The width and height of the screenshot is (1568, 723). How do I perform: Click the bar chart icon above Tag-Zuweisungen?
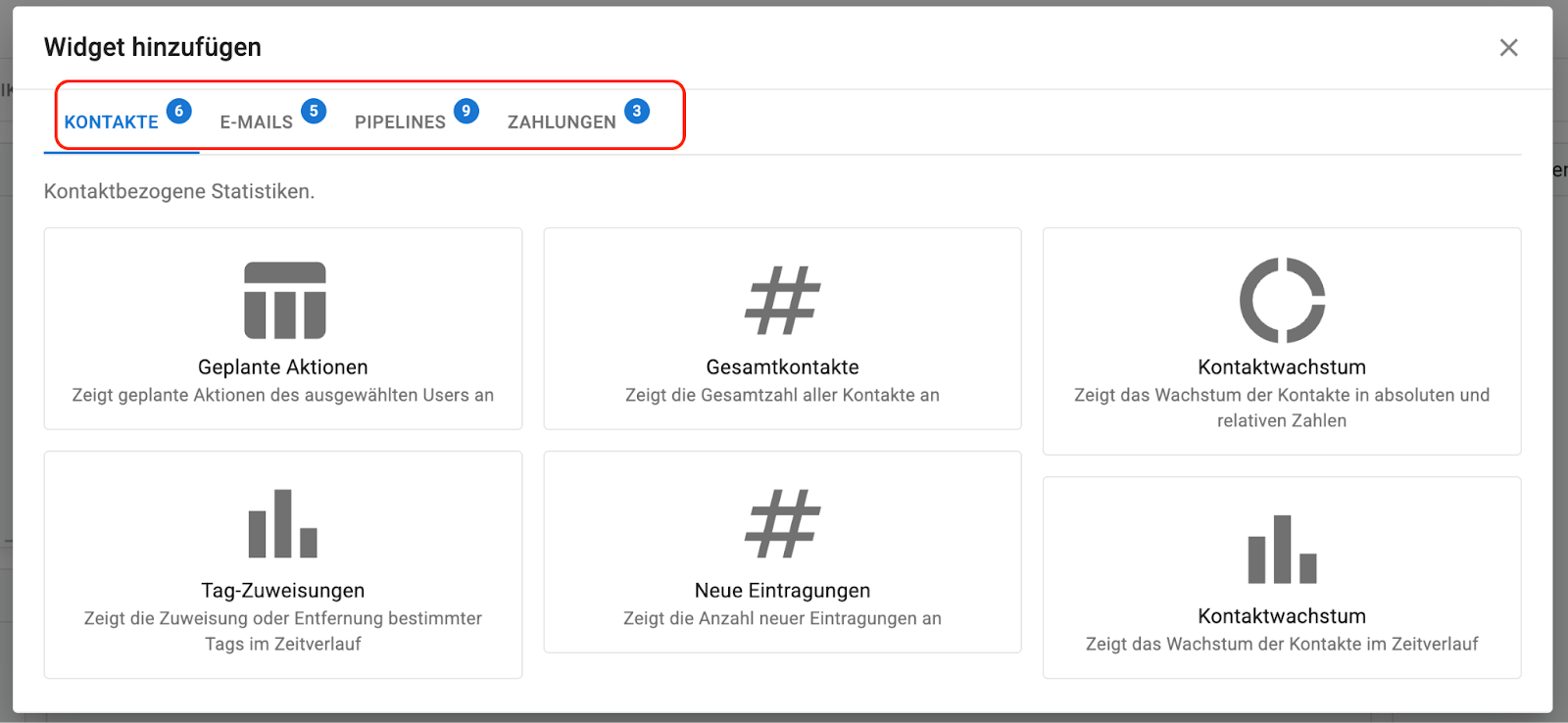283,523
